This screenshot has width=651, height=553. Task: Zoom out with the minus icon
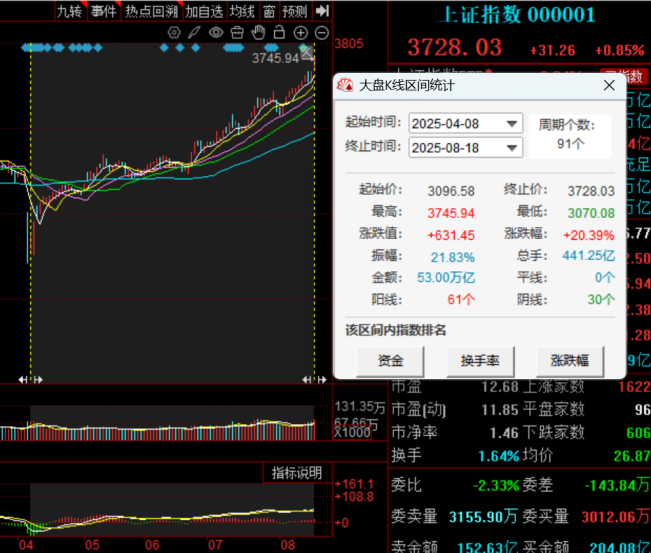tap(322, 33)
